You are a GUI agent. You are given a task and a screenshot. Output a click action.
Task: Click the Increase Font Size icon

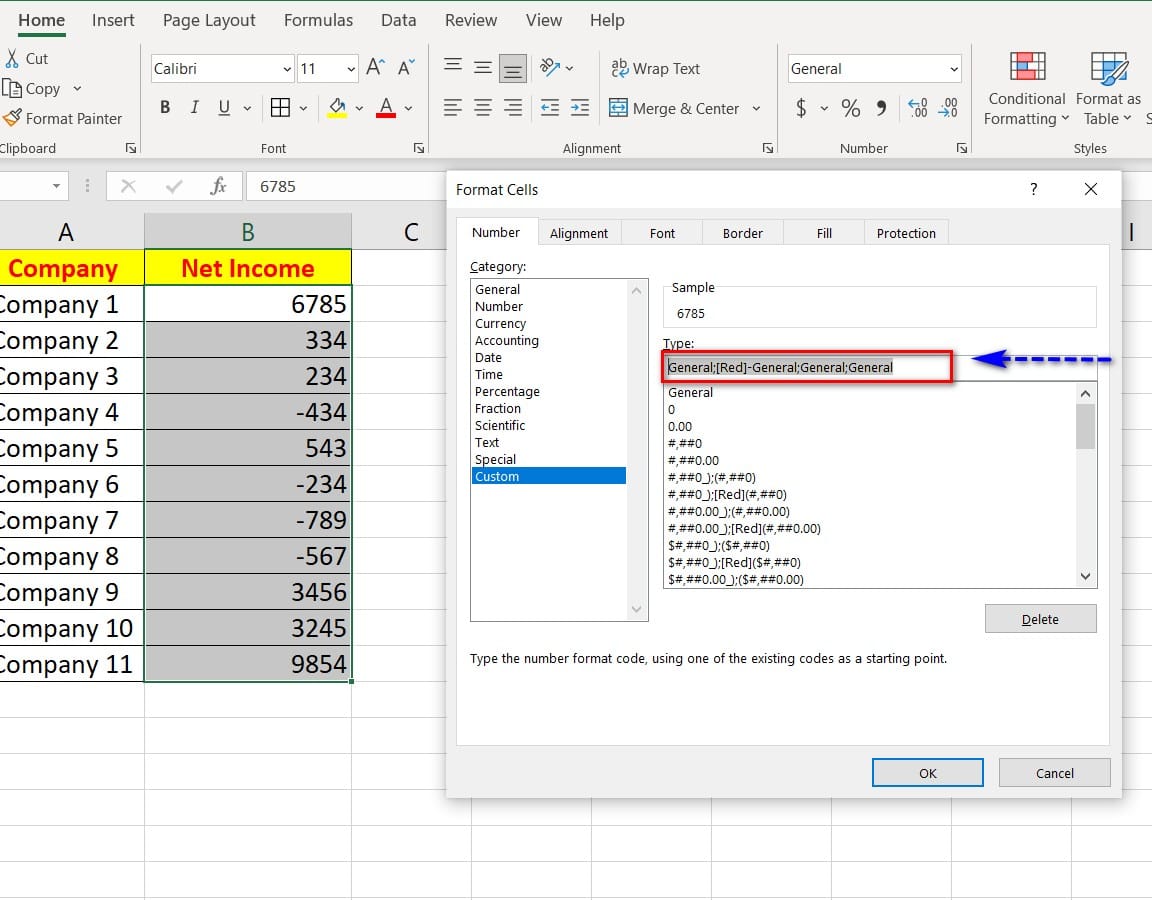(375, 68)
